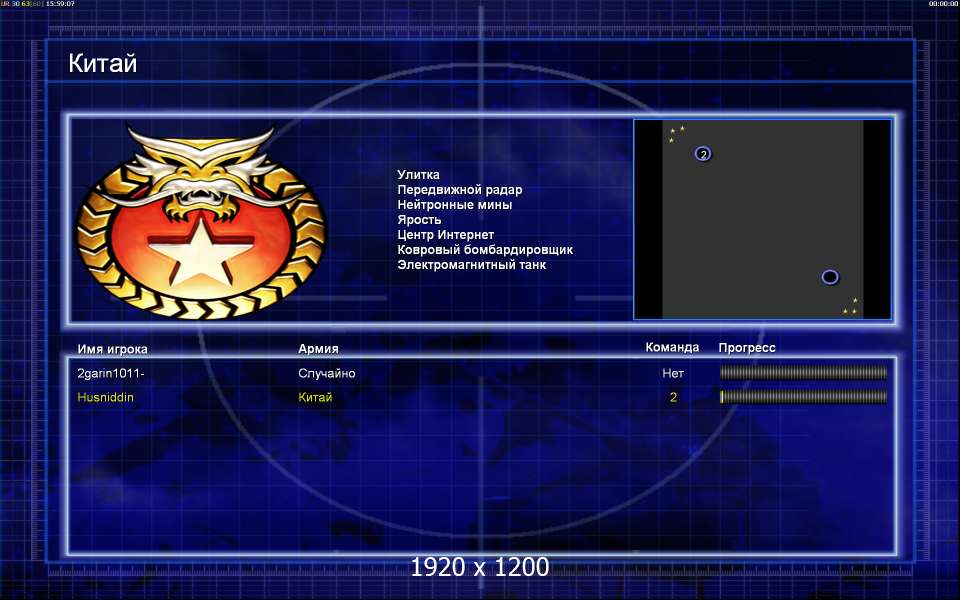Click the Армия column header
960x600 pixels.
point(318,348)
